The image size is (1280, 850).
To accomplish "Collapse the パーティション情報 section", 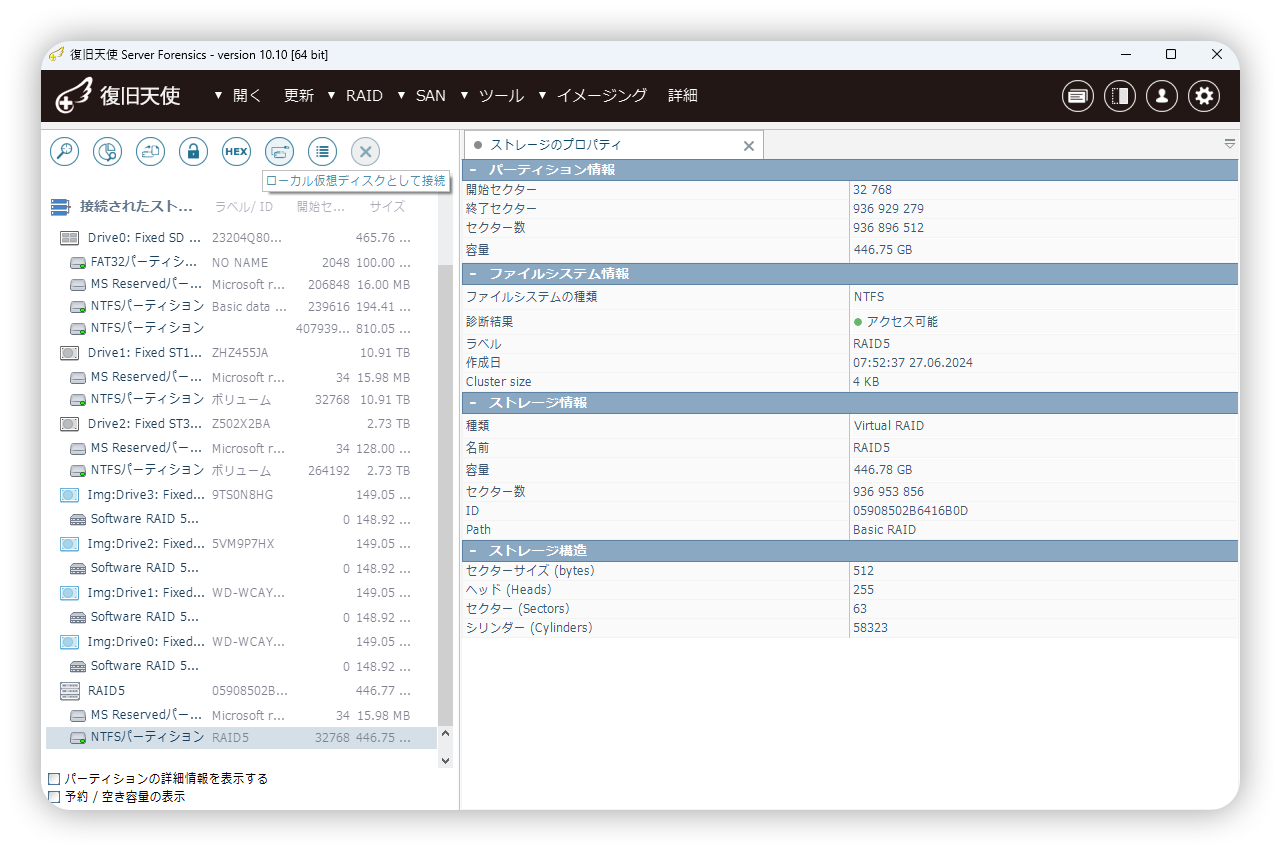I will (x=473, y=170).
